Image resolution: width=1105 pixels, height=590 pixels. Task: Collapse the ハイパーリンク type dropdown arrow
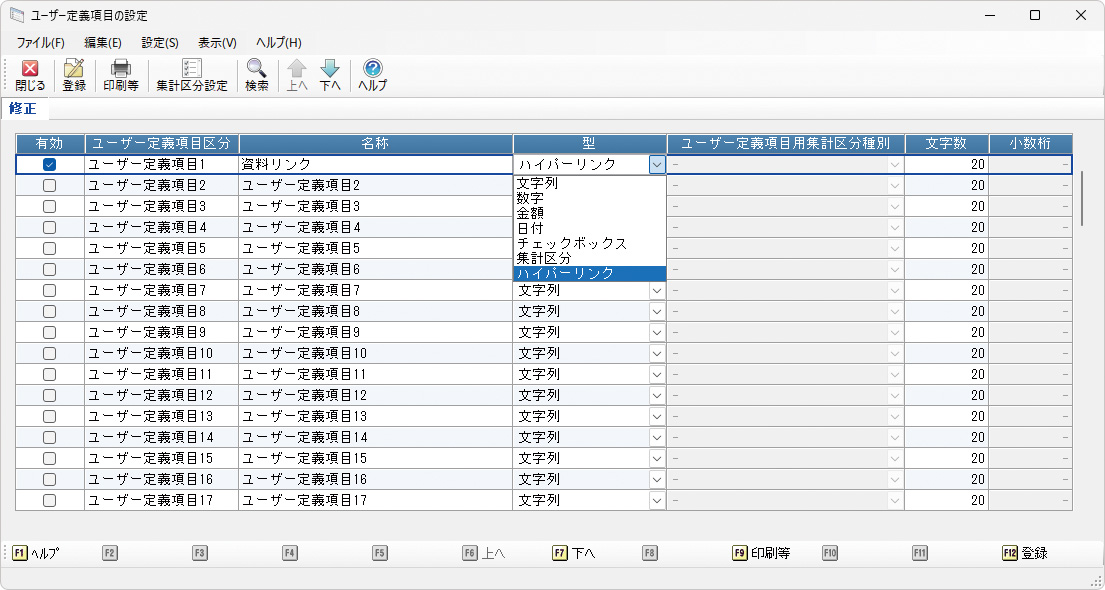tap(657, 164)
